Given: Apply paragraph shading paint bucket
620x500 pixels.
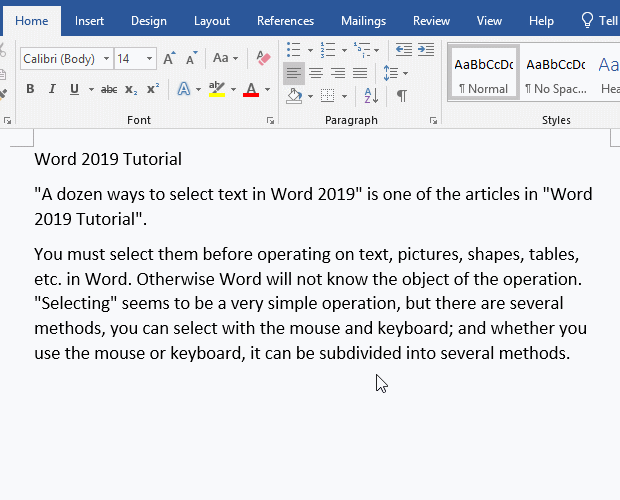Looking at the screenshot, I should point(294,96).
